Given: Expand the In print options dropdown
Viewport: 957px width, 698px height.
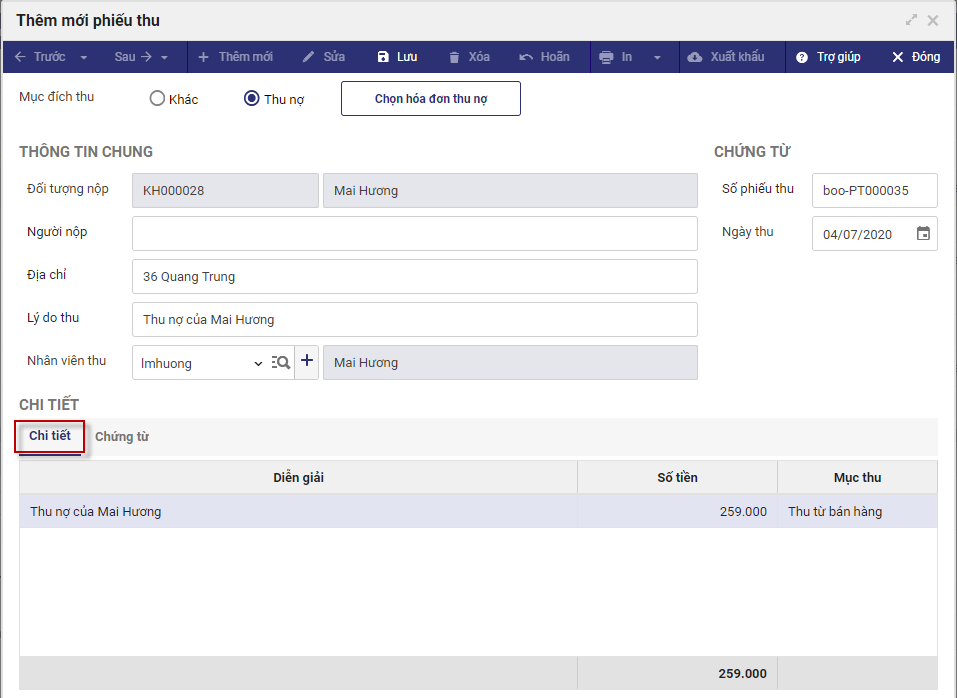Looking at the screenshot, I should [657, 57].
